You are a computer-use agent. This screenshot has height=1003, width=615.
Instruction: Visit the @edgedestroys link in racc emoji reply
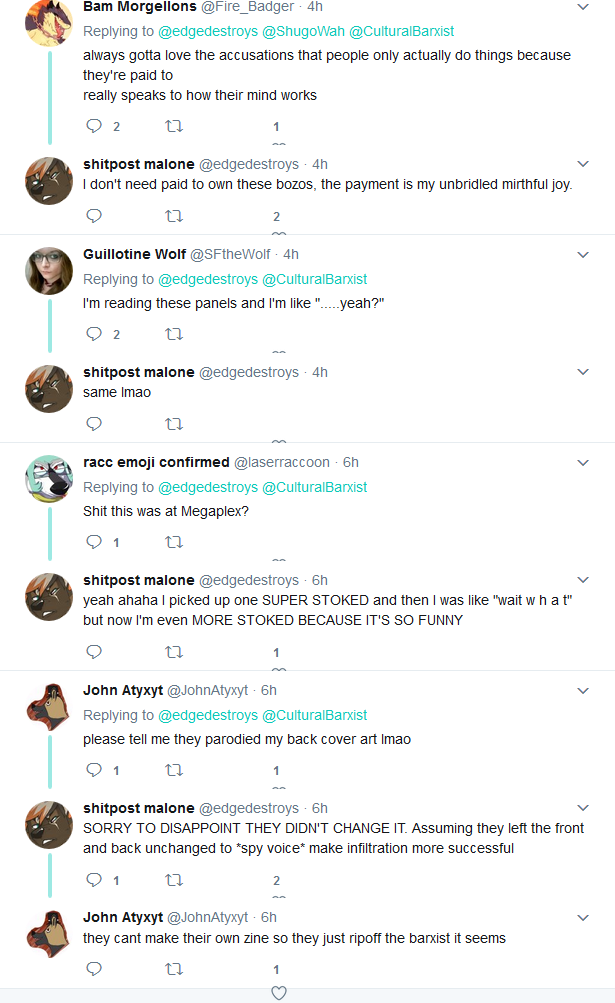click(x=208, y=487)
